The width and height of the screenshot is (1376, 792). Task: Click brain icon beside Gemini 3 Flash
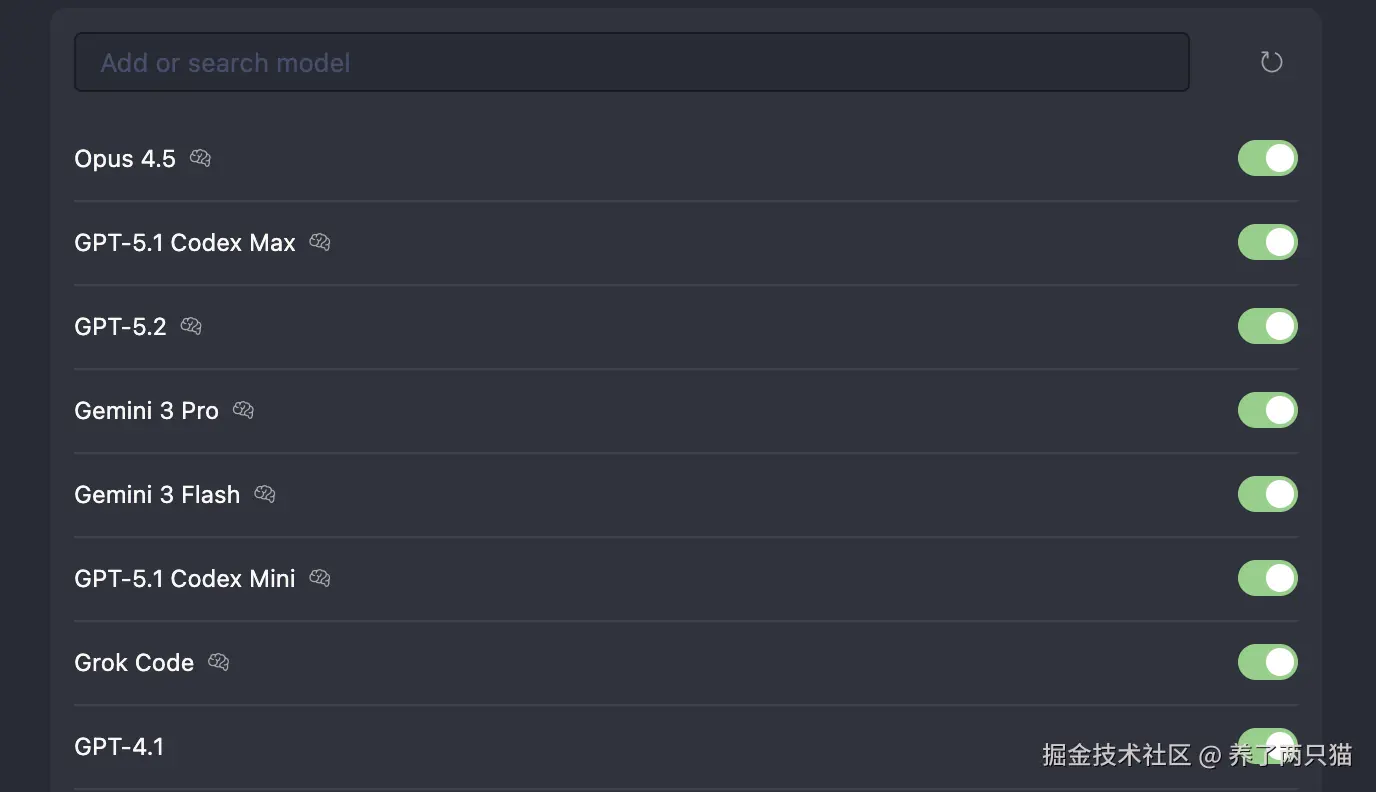(x=265, y=494)
